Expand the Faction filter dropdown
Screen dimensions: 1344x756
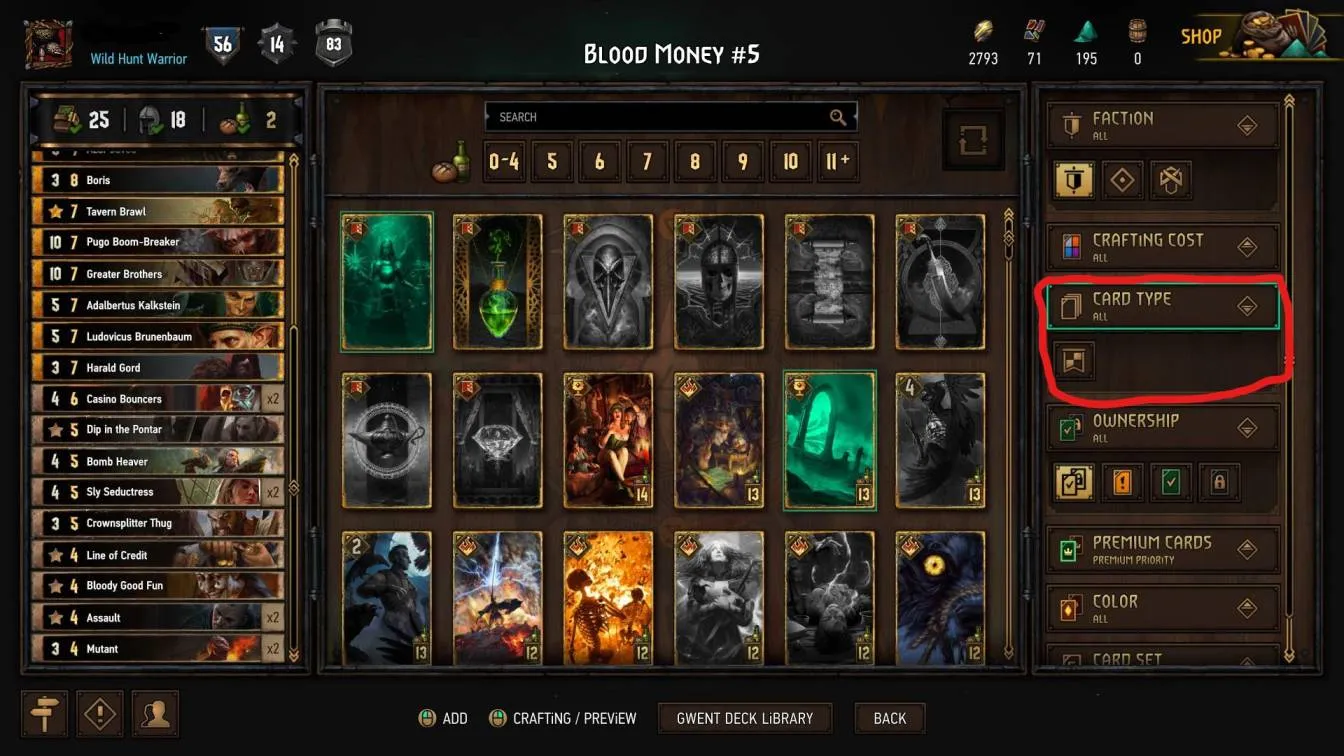1163,125
